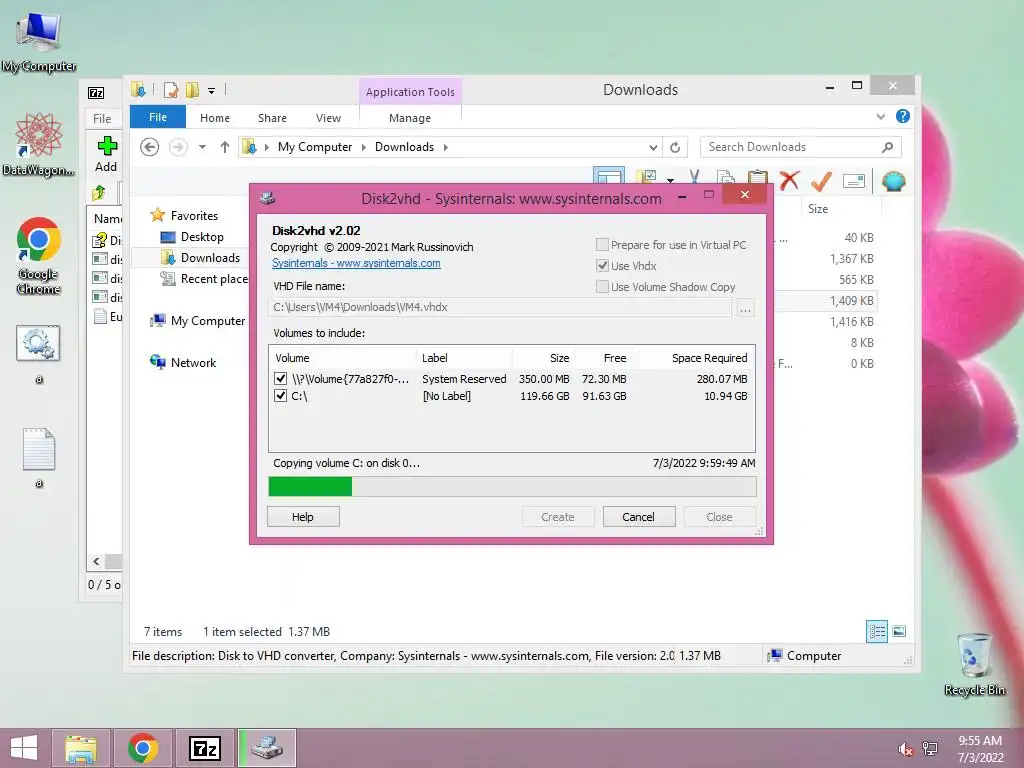The height and width of the screenshot is (768, 1024).
Task: Open the Explorer File tab
Action: (x=158, y=117)
